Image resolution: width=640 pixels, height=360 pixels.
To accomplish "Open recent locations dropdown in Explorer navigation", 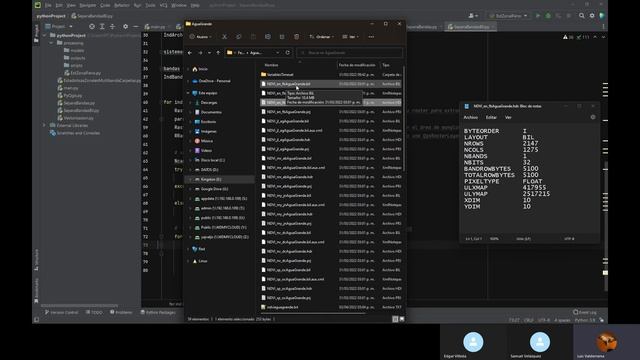I will click(x=209, y=53).
